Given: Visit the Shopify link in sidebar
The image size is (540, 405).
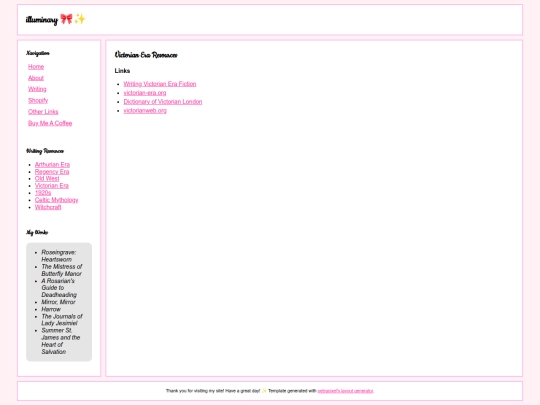Looking at the screenshot, I should pyautogui.click(x=38, y=101).
